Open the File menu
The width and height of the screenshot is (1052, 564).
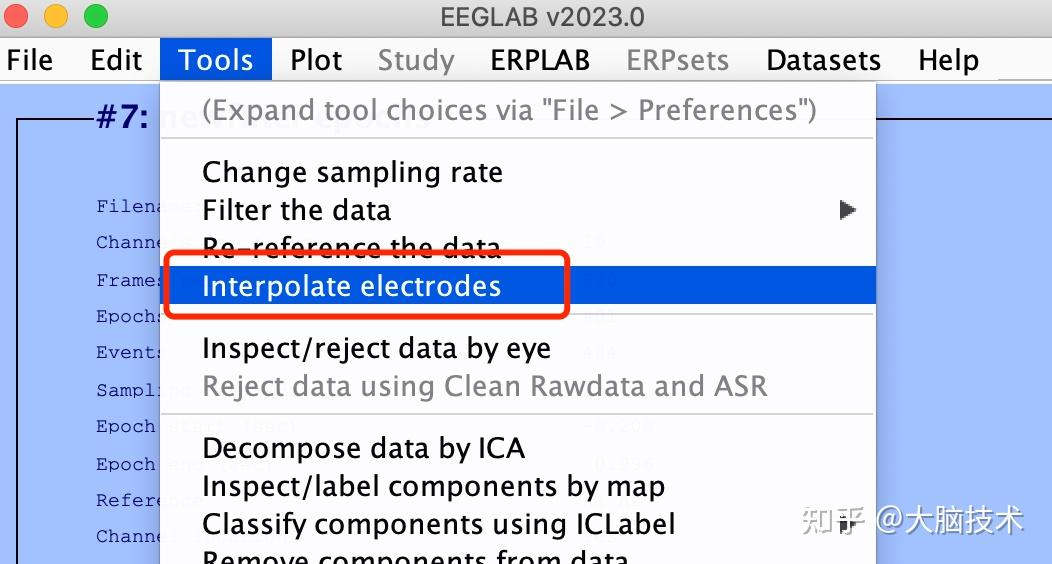pyautogui.click(x=30, y=60)
